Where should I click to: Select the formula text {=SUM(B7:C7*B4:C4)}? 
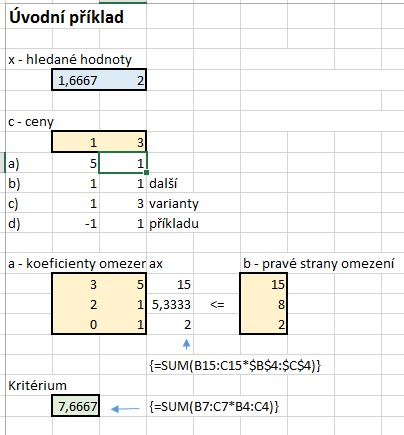click(214, 406)
